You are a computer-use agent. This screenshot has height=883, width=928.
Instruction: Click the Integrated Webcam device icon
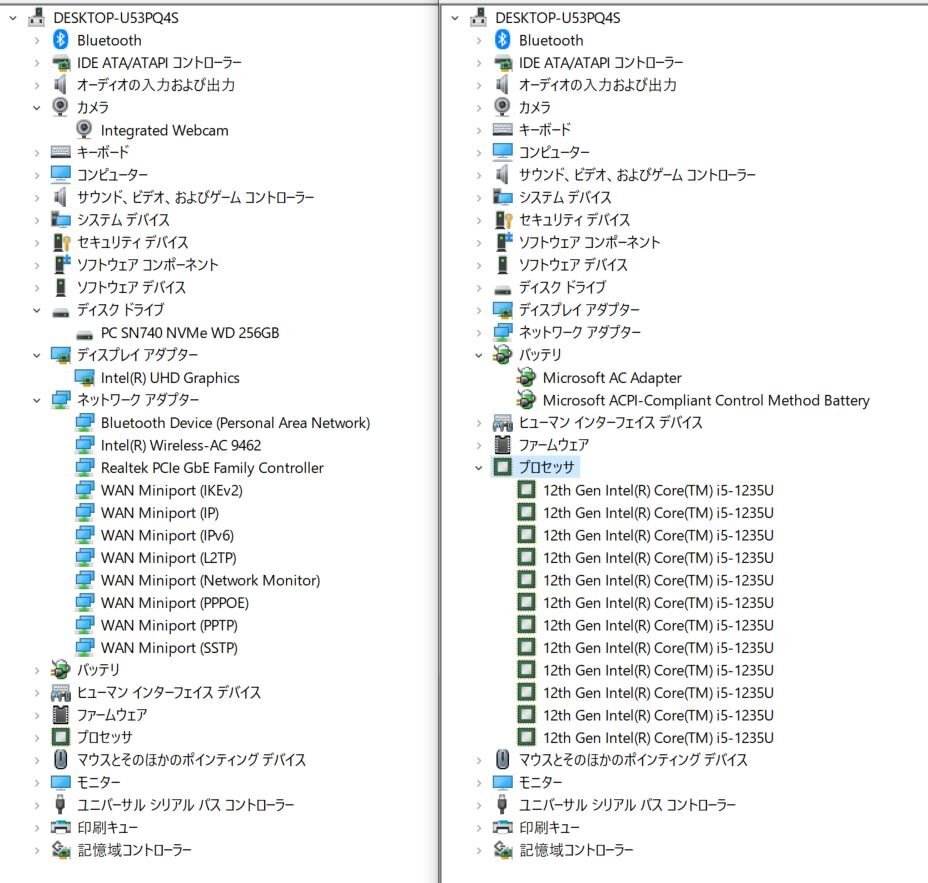[x=85, y=130]
